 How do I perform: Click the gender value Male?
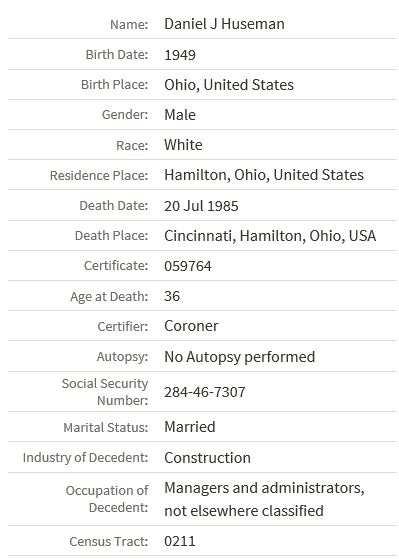pos(180,115)
